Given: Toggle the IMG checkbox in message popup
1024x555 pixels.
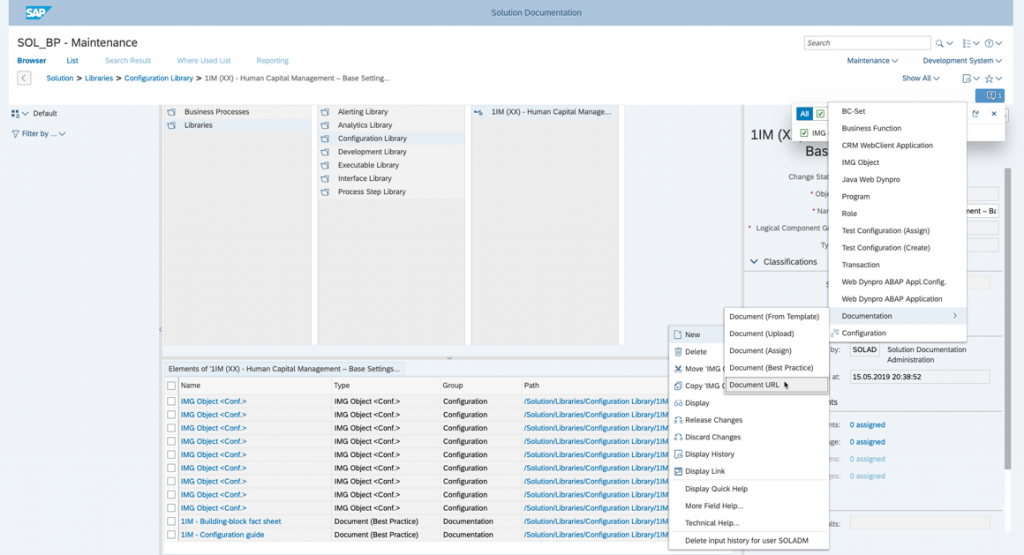Looking at the screenshot, I should click(x=804, y=133).
